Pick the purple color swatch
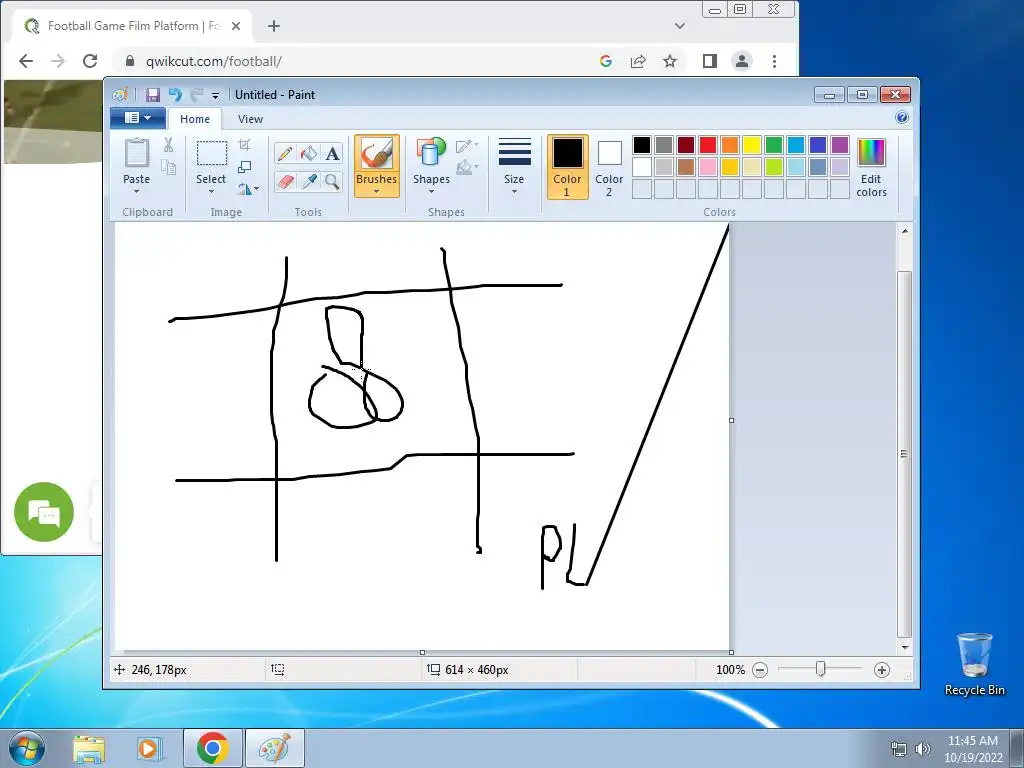This screenshot has height=768, width=1024. click(x=840, y=145)
